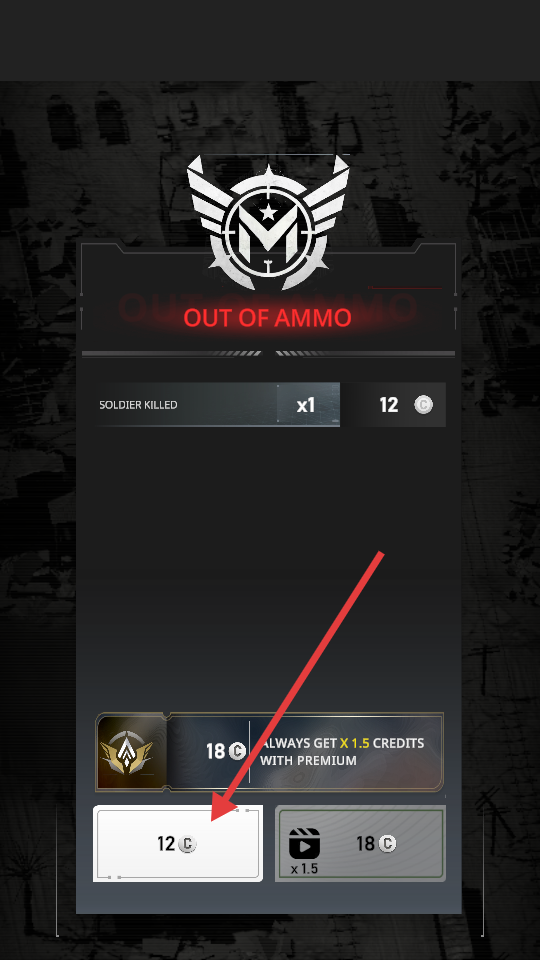
Task: Click the 18 amount on video button
Action: coord(366,844)
